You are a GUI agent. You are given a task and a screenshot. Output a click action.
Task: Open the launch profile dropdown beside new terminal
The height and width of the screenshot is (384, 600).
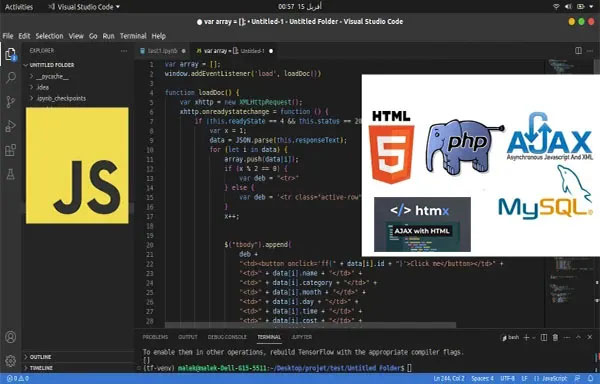tap(534, 337)
